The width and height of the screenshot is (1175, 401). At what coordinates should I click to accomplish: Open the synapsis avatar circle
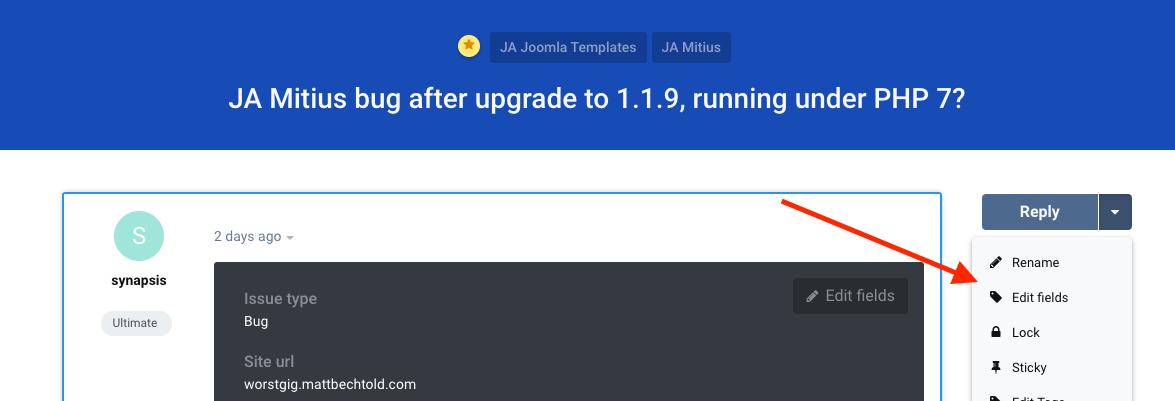[x=139, y=236]
